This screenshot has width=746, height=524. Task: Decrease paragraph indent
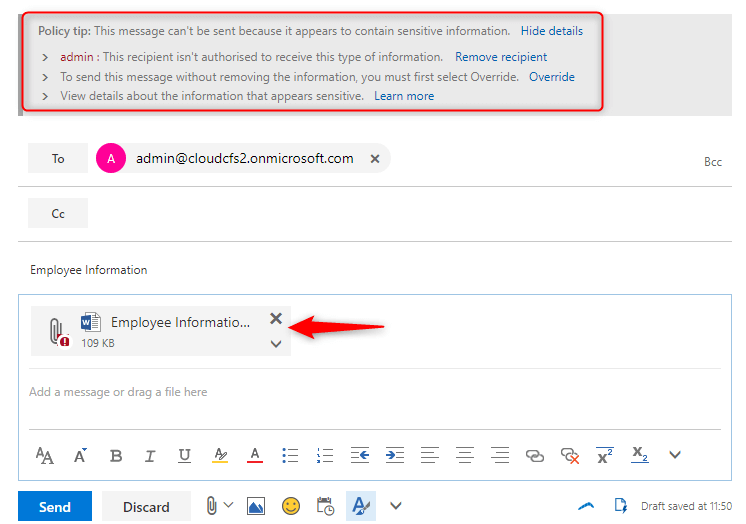tap(360, 455)
